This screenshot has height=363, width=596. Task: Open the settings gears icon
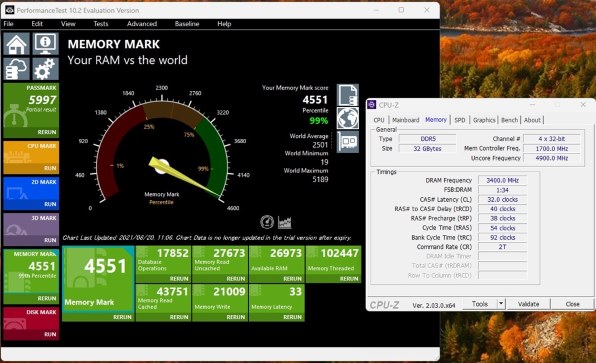[x=45, y=69]
